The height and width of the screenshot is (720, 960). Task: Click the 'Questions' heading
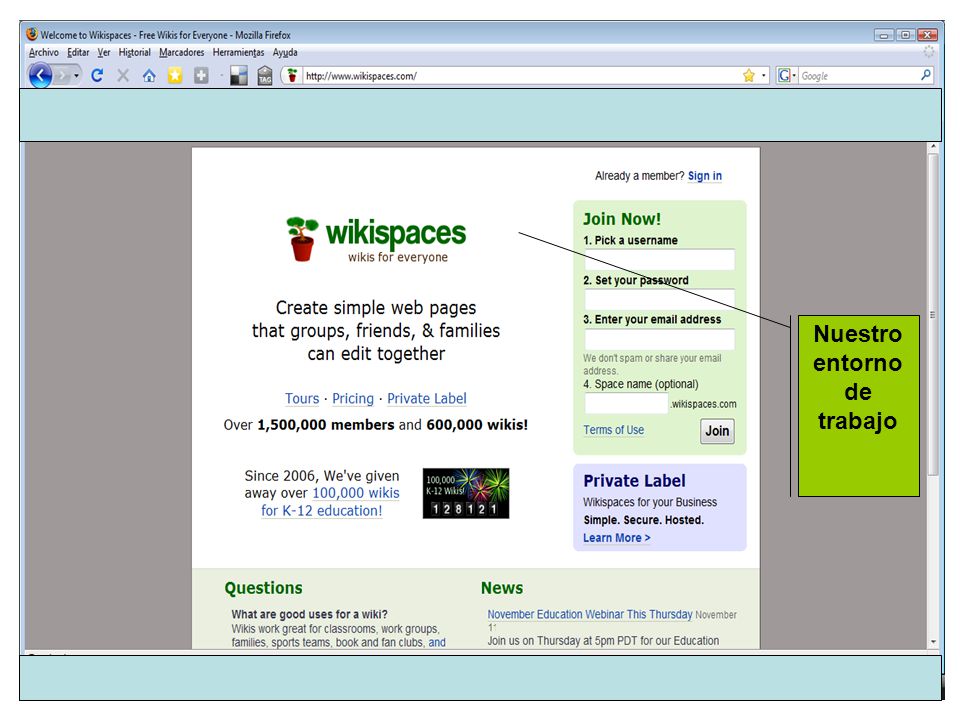[x=263, y=588]
